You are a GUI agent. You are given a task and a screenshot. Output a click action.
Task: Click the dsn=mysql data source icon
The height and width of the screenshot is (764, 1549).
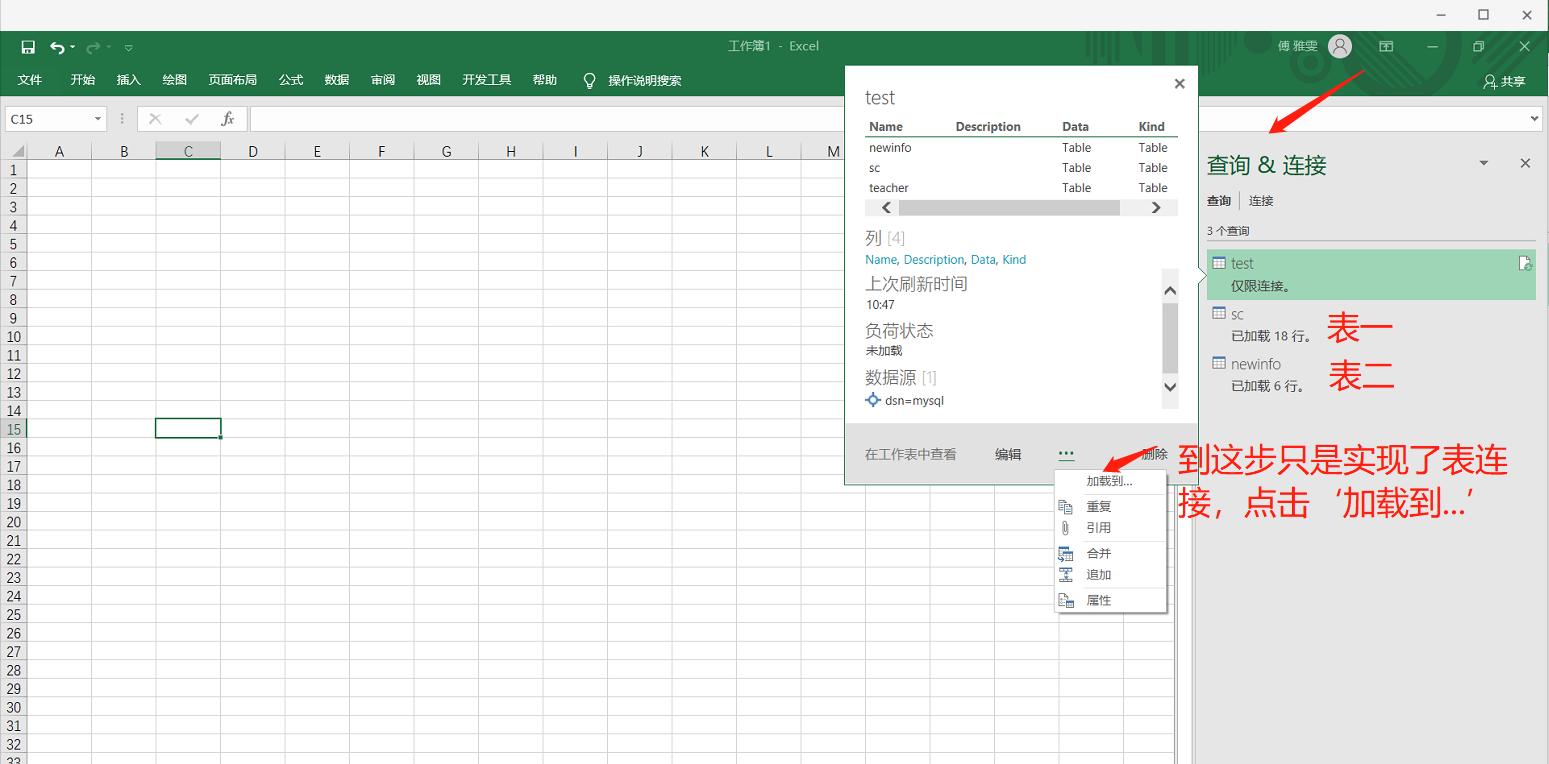click(x=873, y=400)
